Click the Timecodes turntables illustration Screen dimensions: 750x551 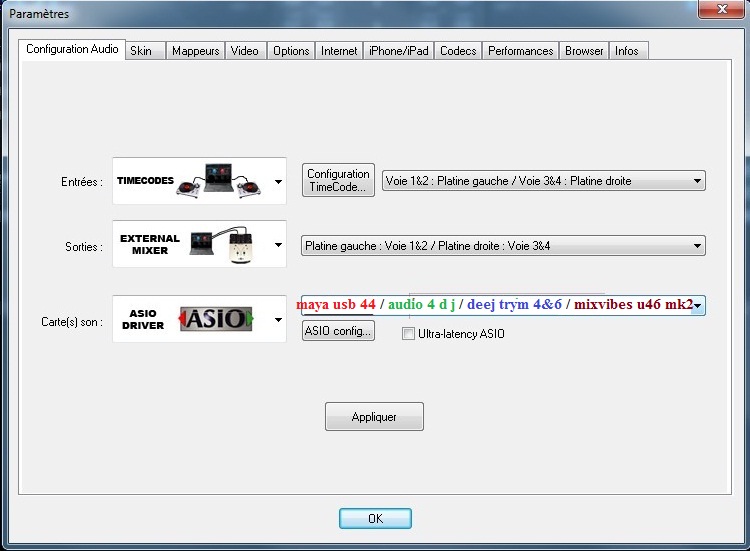coord(219,181)
